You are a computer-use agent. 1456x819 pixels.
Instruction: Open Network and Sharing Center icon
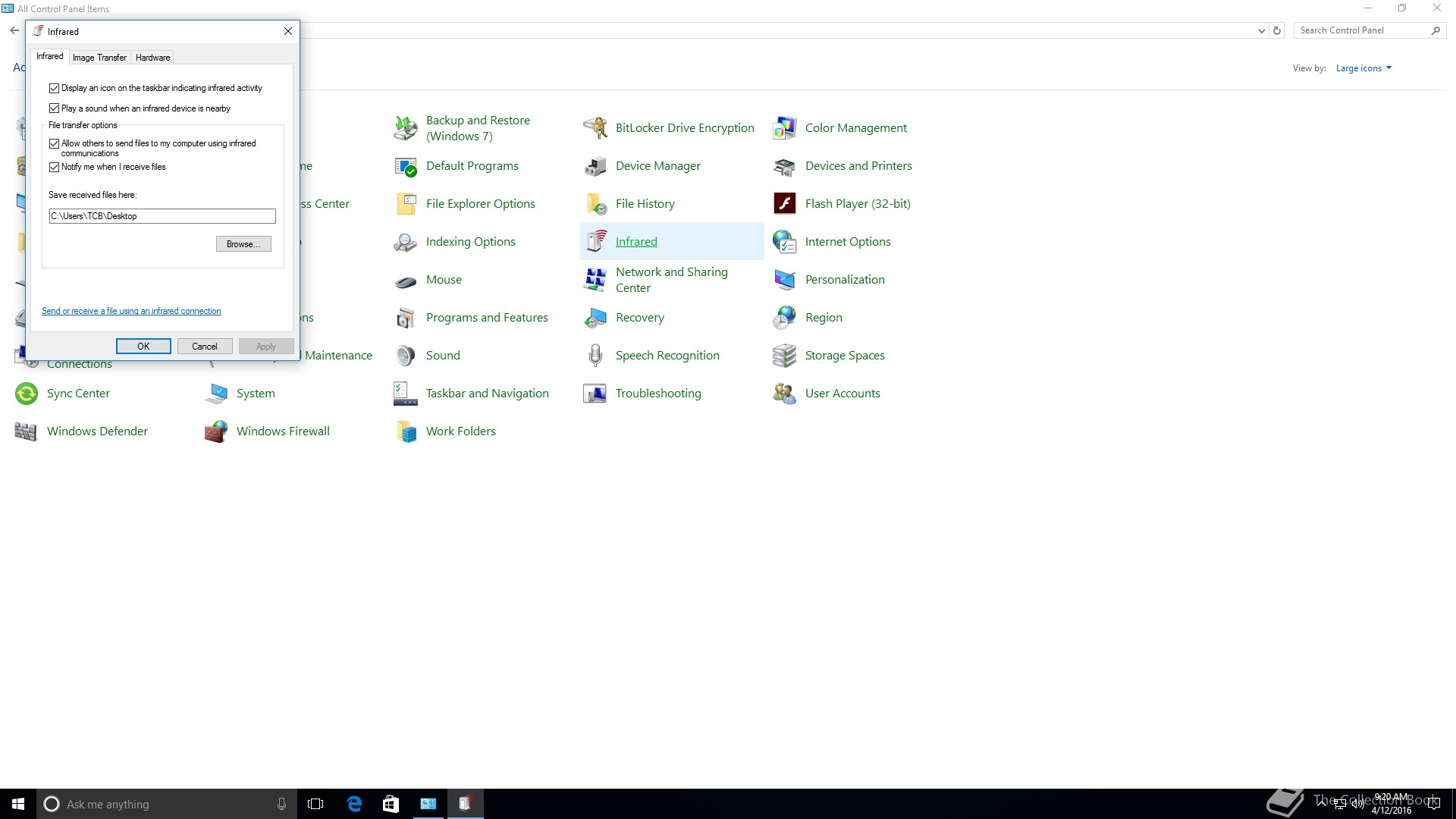595,280
